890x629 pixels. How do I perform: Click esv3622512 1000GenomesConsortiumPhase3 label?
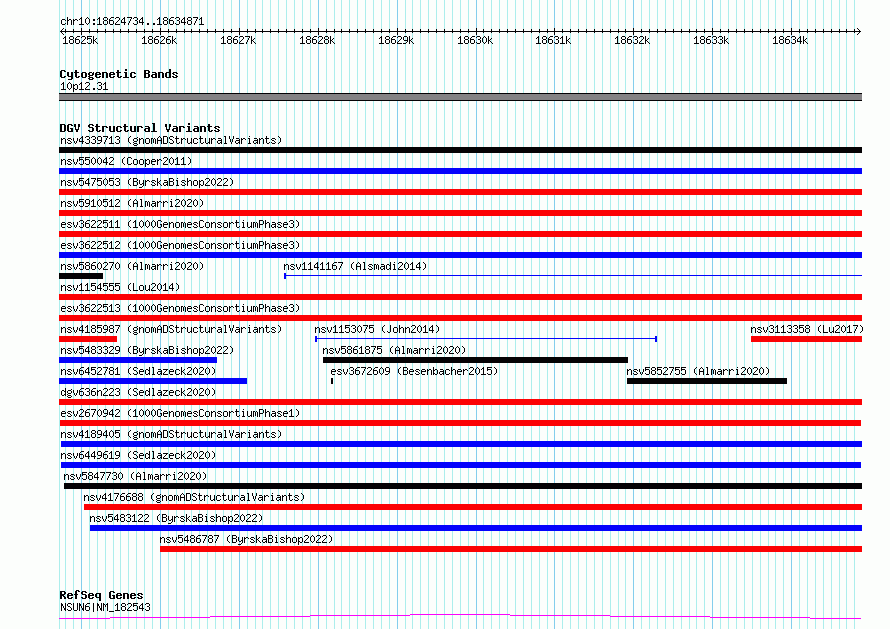point(180,245)
